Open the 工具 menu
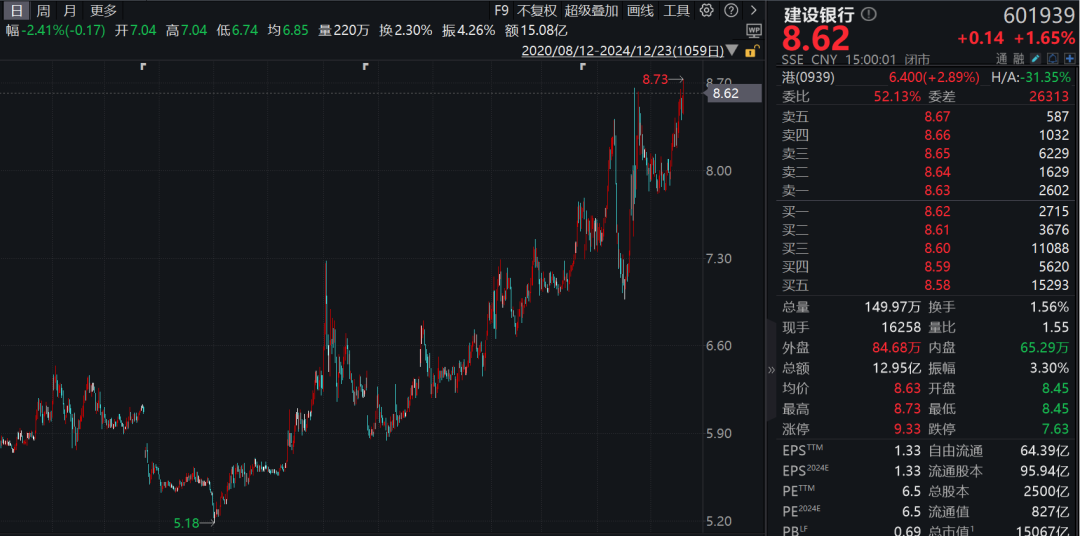The image size is (1080, 536). click(x=677, y=11)
